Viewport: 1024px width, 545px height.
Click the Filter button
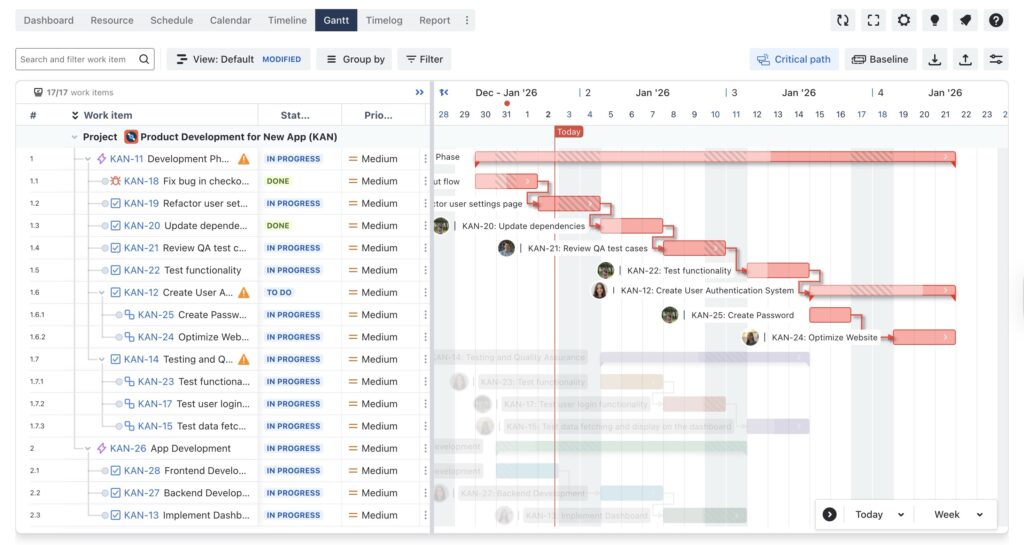(x=424, y=59)
